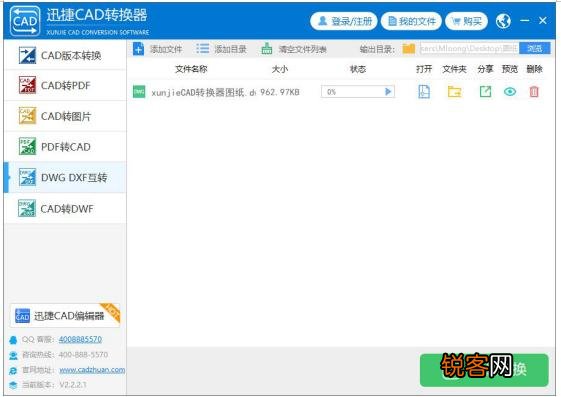Open the 迅捷CAD编辑器 promo button
The width and height of the screenshot is (561, 397).
pyautogui.click(x=65, y=315)
